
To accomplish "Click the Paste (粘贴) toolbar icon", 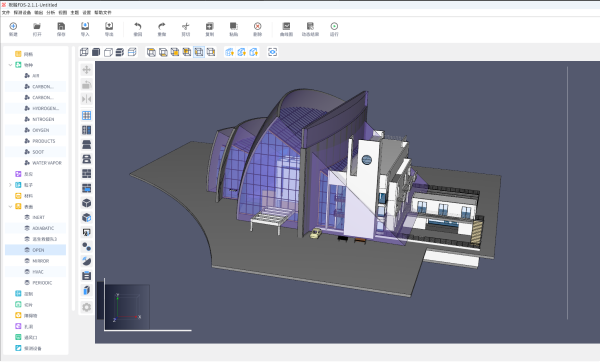I will pos(233,26).
